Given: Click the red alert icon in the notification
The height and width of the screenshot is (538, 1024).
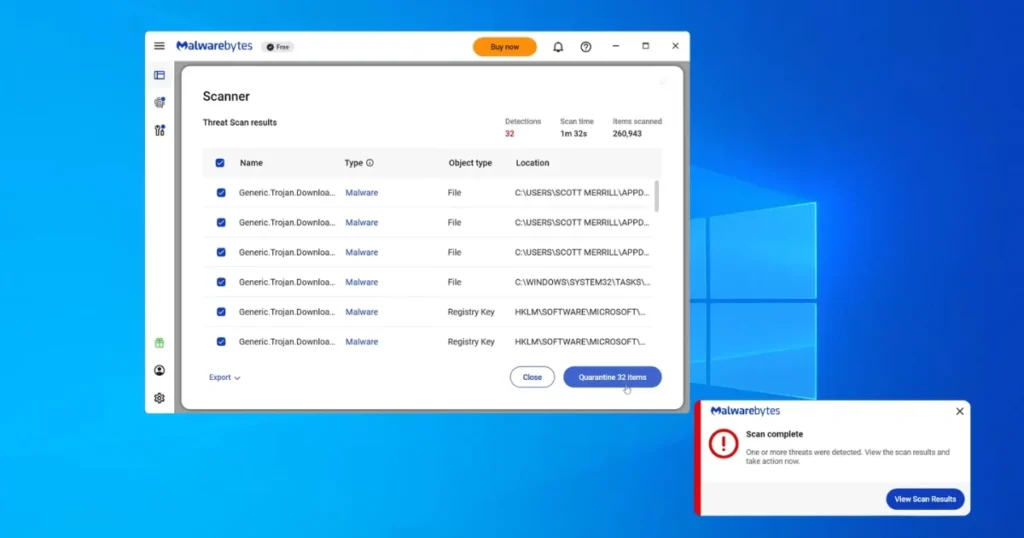Looking at the screenshot, I should 724,444.
